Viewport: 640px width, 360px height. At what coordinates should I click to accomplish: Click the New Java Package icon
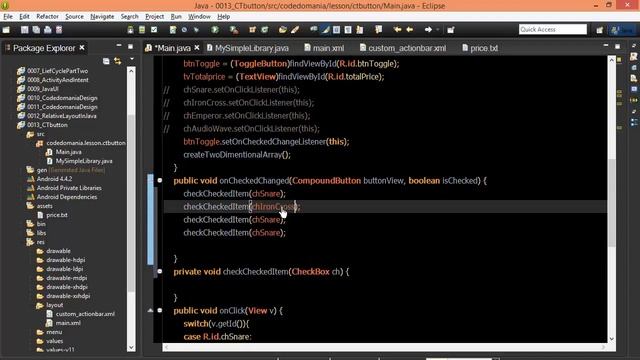(253, 30)
